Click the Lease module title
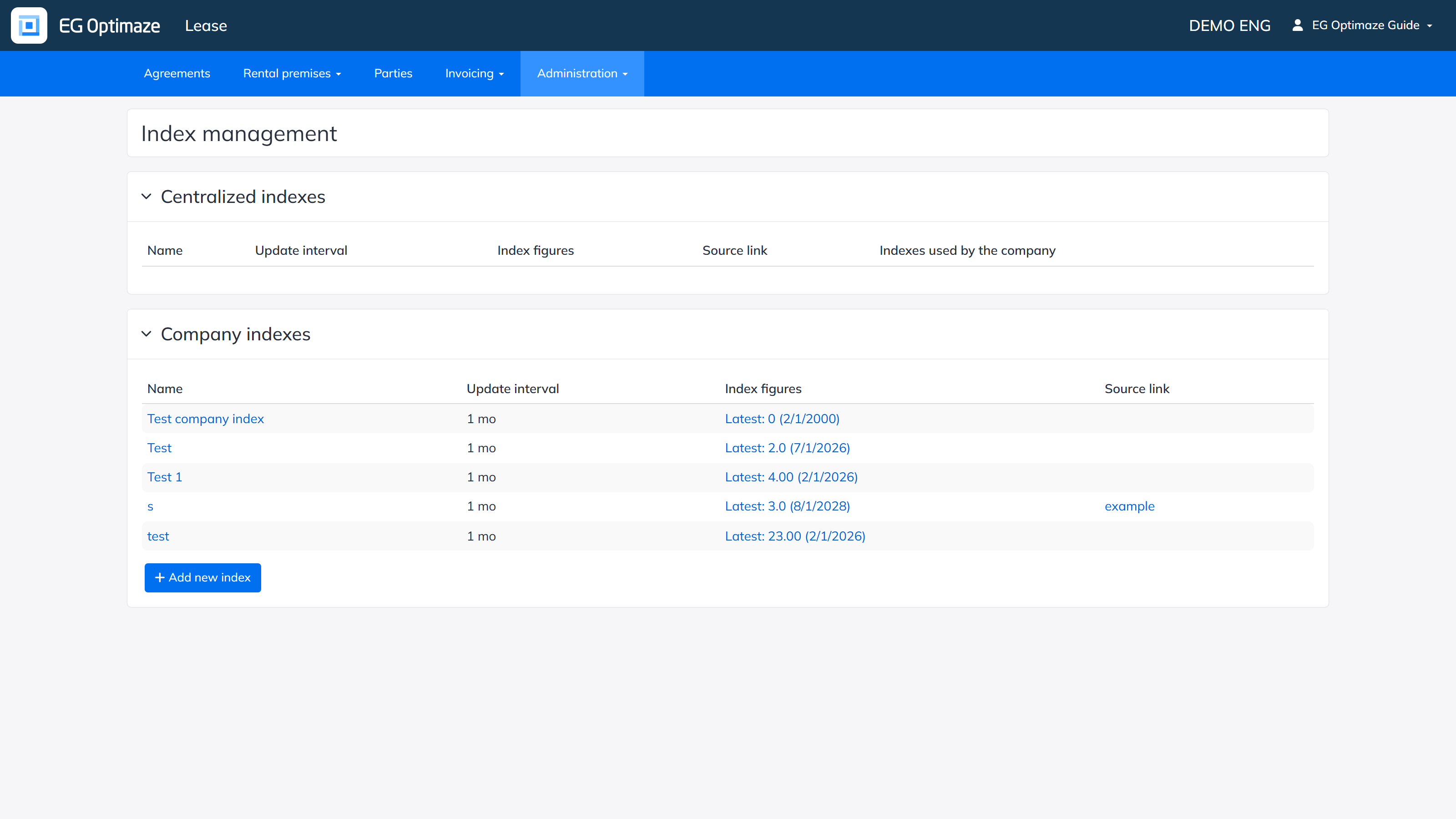 206,25
